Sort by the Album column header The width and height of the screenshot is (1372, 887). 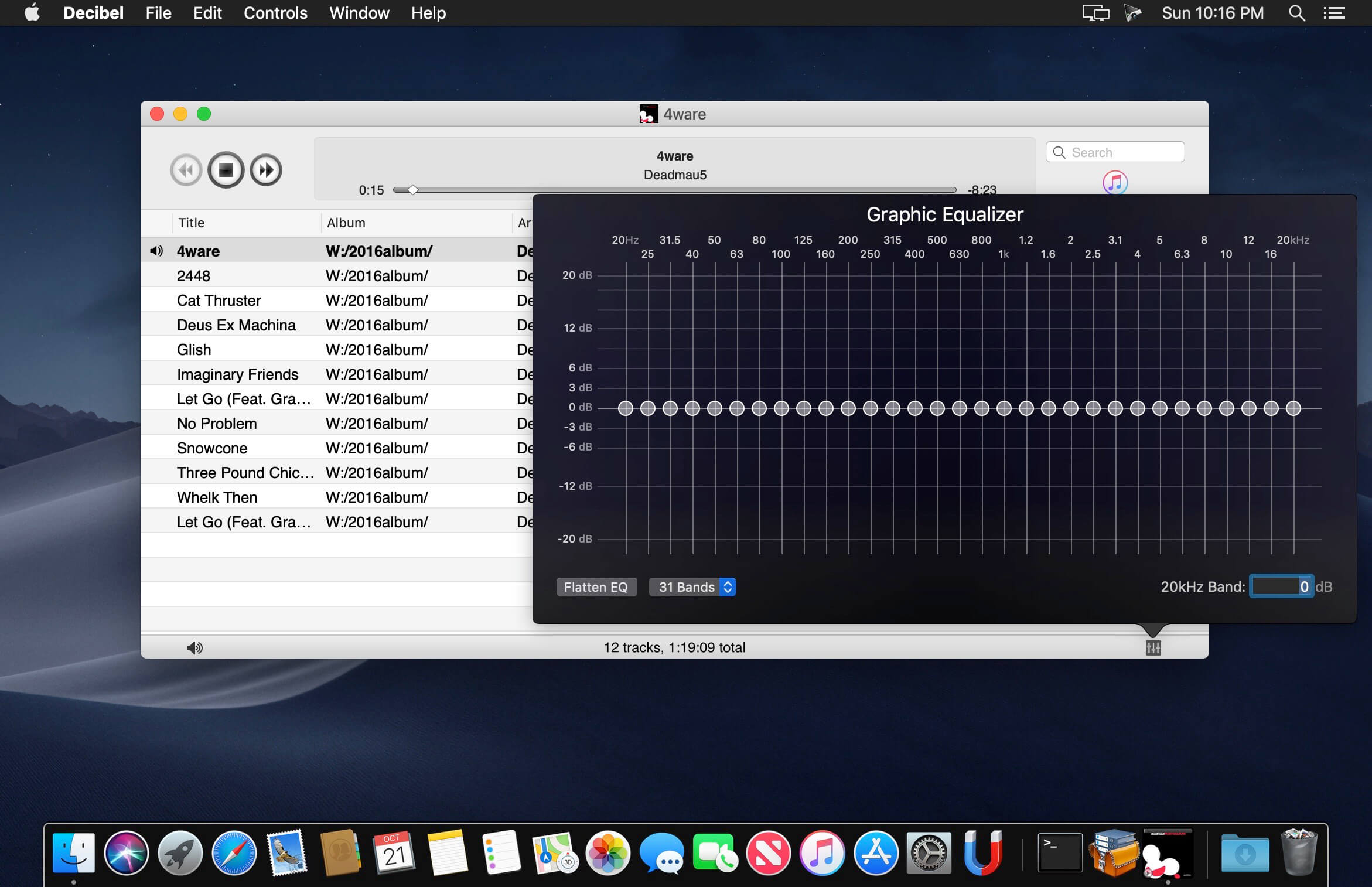[417, 223]
